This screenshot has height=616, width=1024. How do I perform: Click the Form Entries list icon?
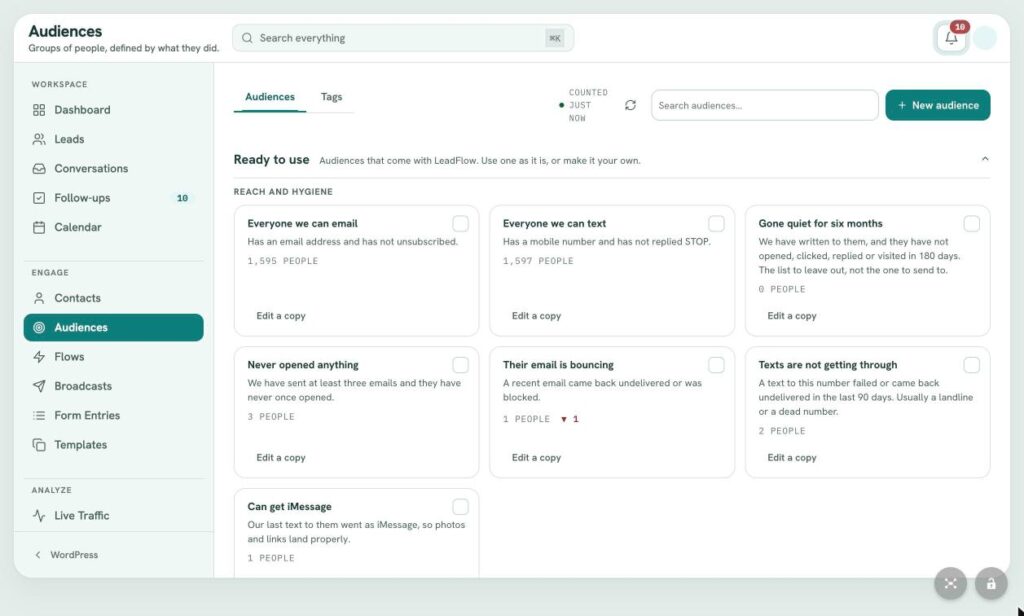[39, 415]
